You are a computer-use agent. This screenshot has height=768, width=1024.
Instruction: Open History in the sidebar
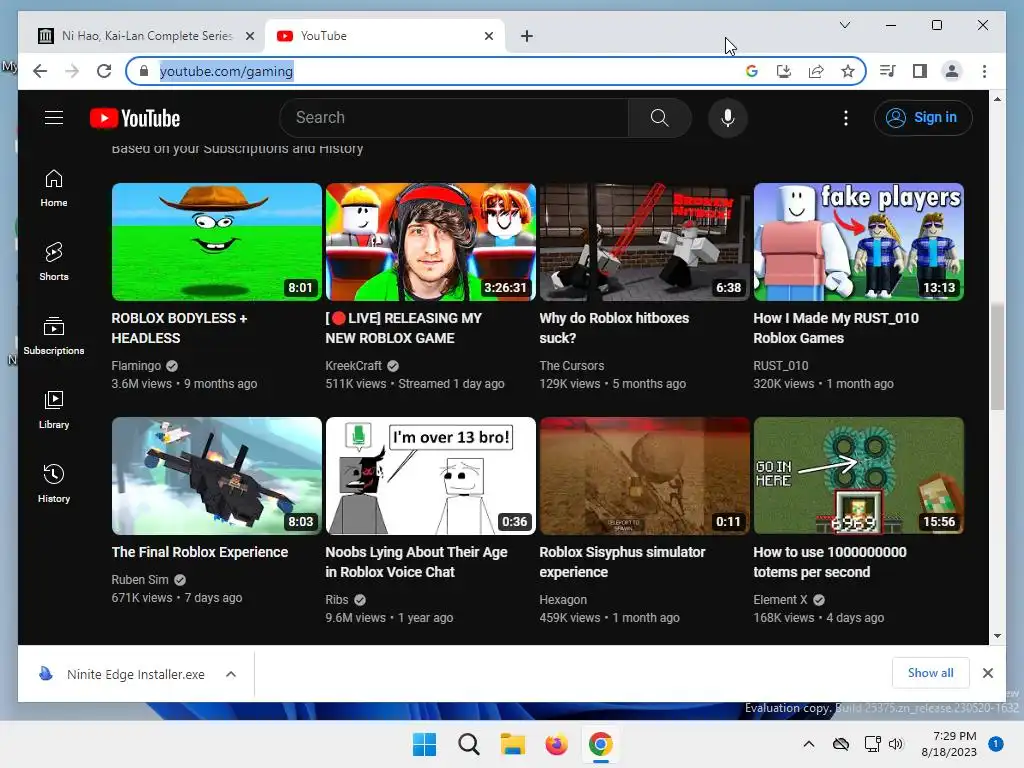(x=54, y=483)
